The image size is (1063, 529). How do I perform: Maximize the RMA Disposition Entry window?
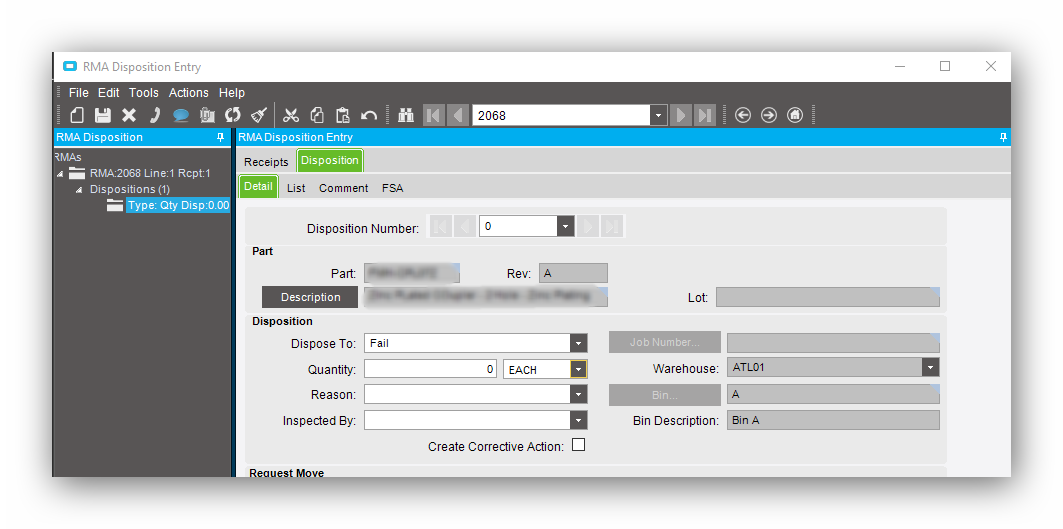point(944,66)
